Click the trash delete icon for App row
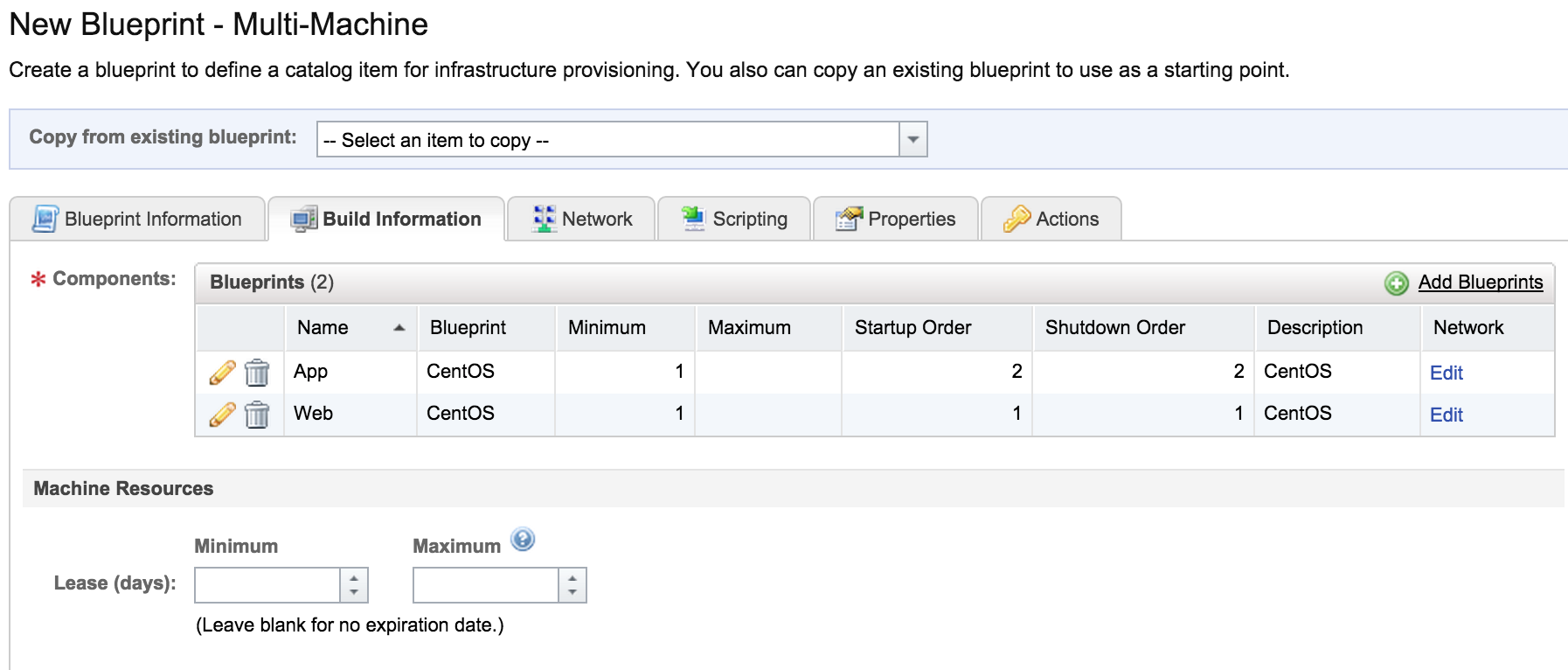This screenshot has height=670, width=1568. pyautogui.click(x=257, y=373)
